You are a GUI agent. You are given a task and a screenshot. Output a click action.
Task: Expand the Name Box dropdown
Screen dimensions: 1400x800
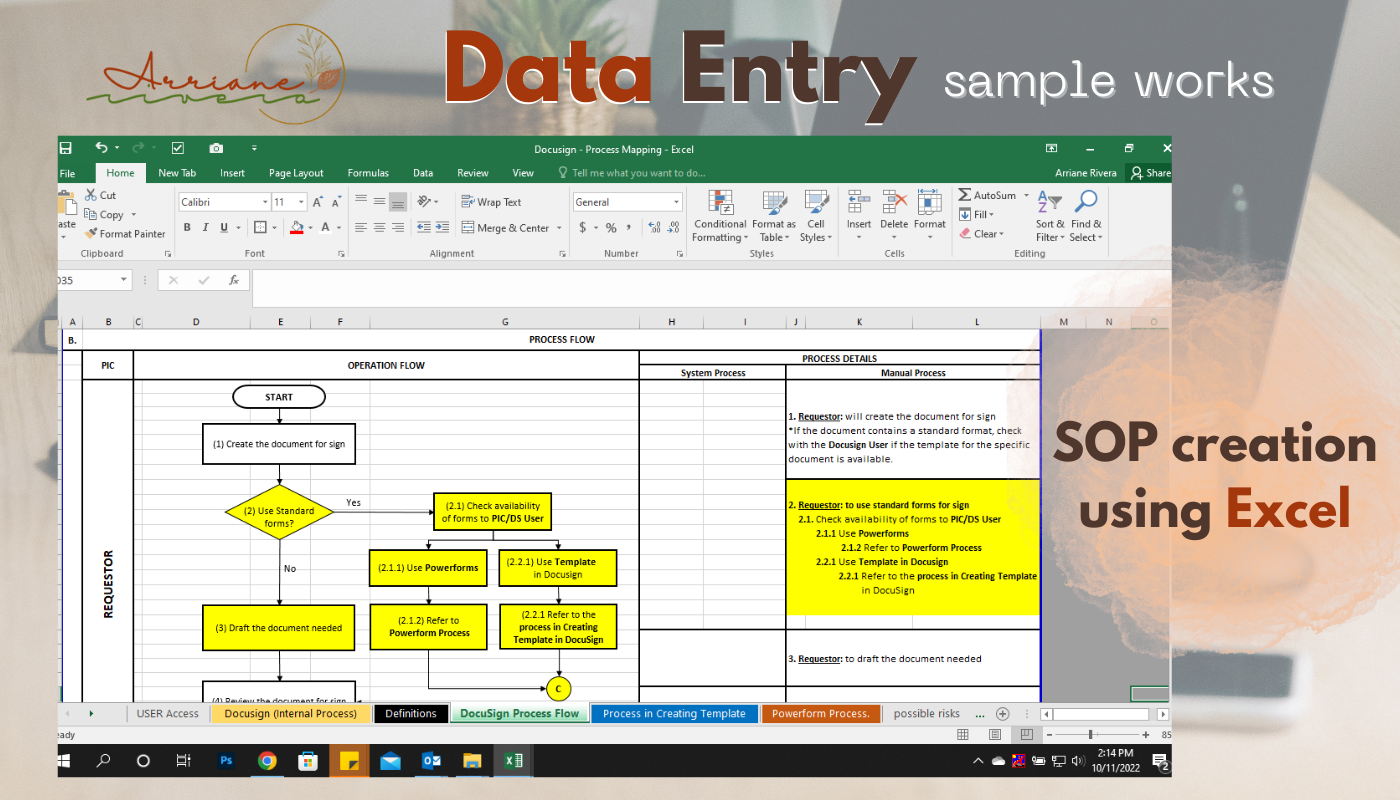pyautogui.click(x=124, y=281)
